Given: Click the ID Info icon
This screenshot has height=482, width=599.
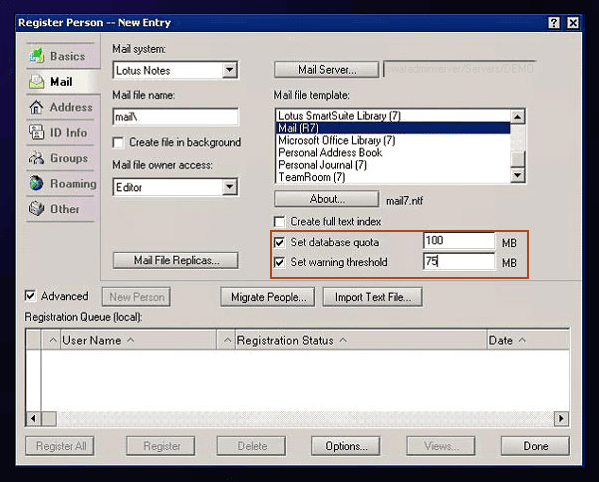Looking at the screenshot, I should click(37, 132).
